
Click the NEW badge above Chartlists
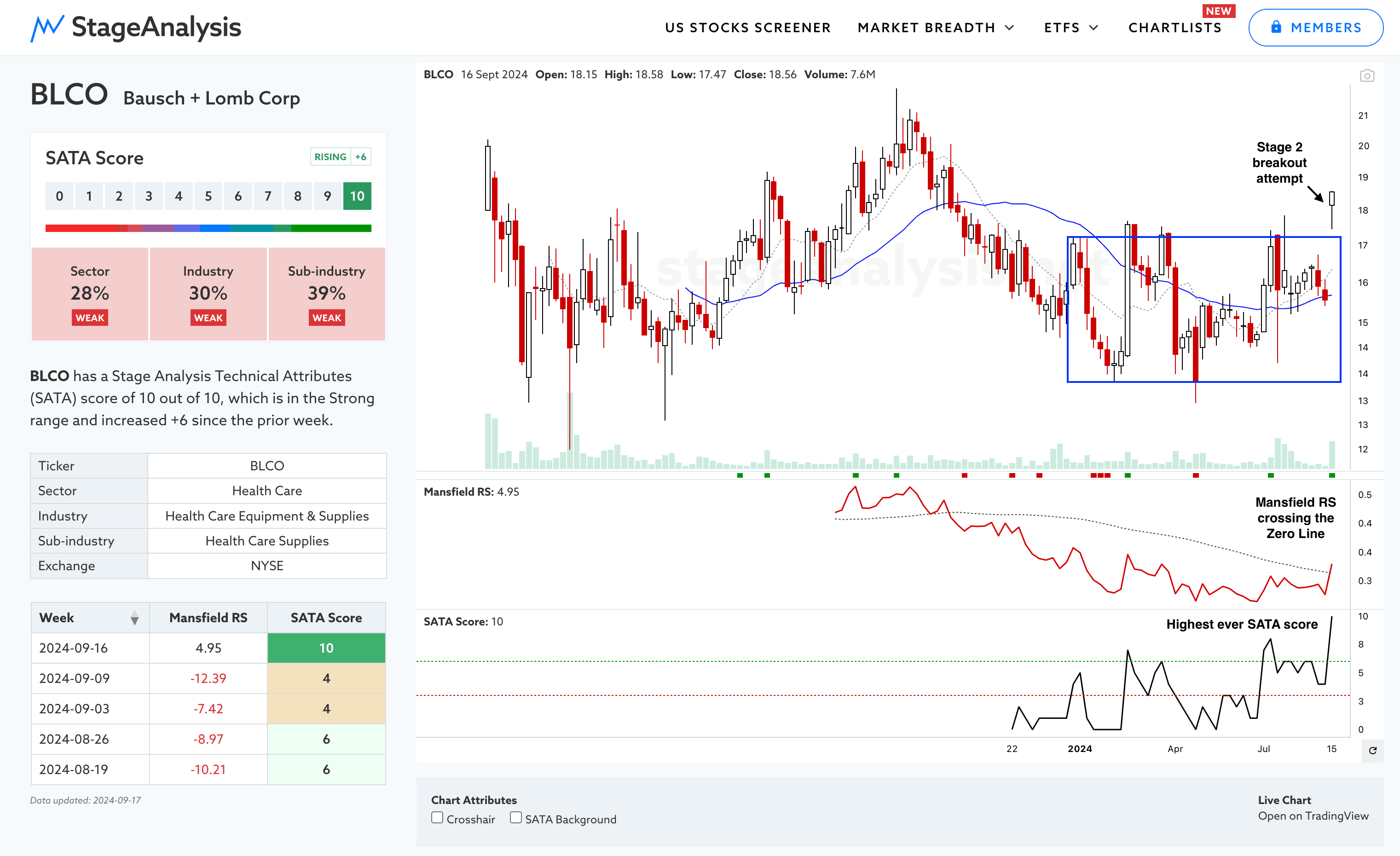pyautogui.click(x=1218, y=11)
